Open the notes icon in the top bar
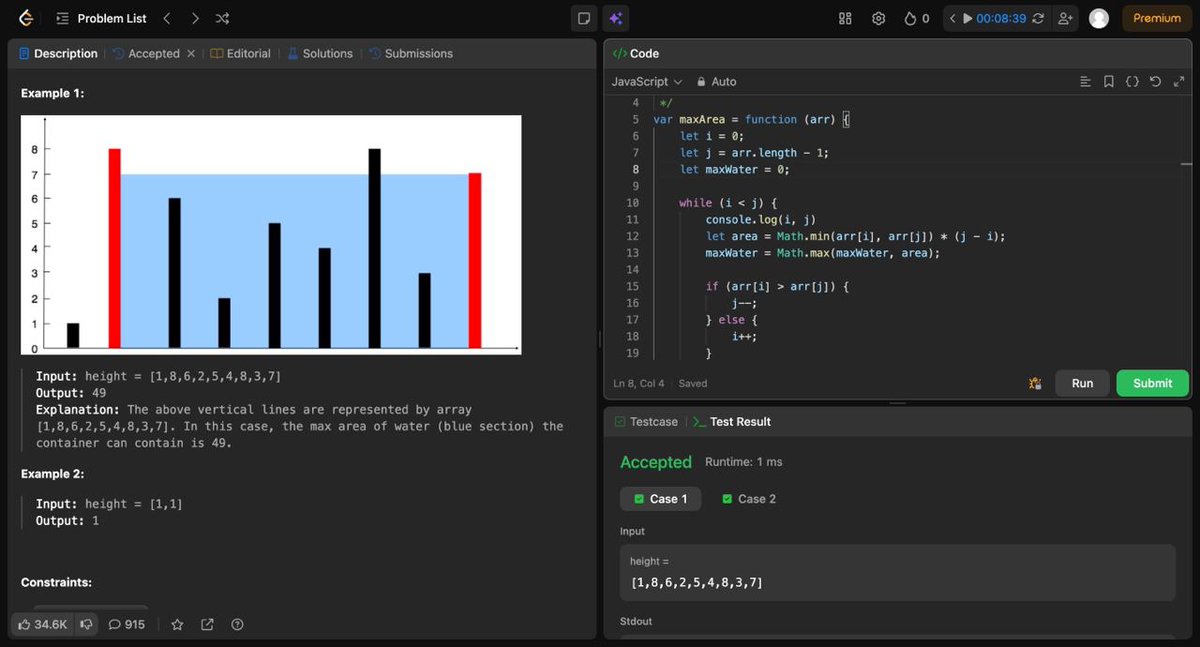 [583, 18]
